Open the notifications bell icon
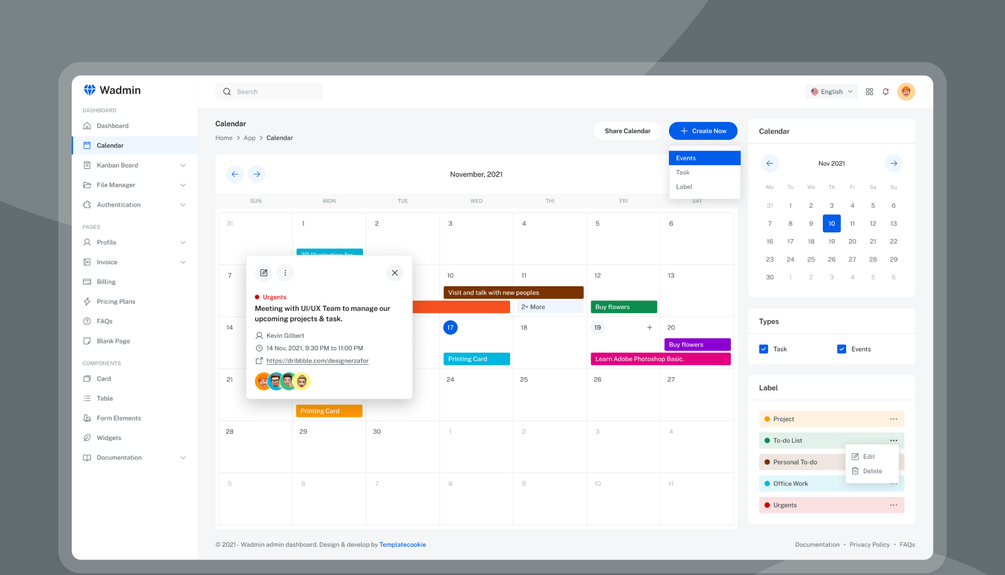The height and width of the screenshot is (575, 1005). (886, 92)
